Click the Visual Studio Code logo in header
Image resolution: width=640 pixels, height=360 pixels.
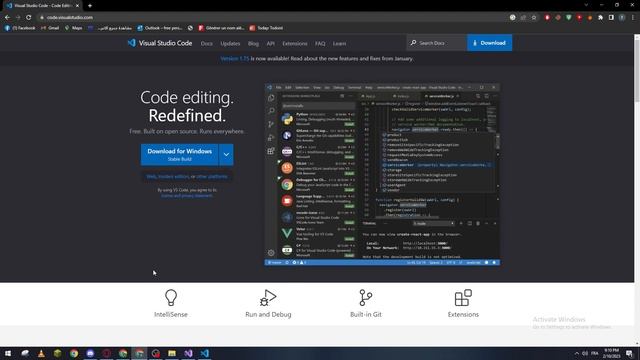click(160, 43)
